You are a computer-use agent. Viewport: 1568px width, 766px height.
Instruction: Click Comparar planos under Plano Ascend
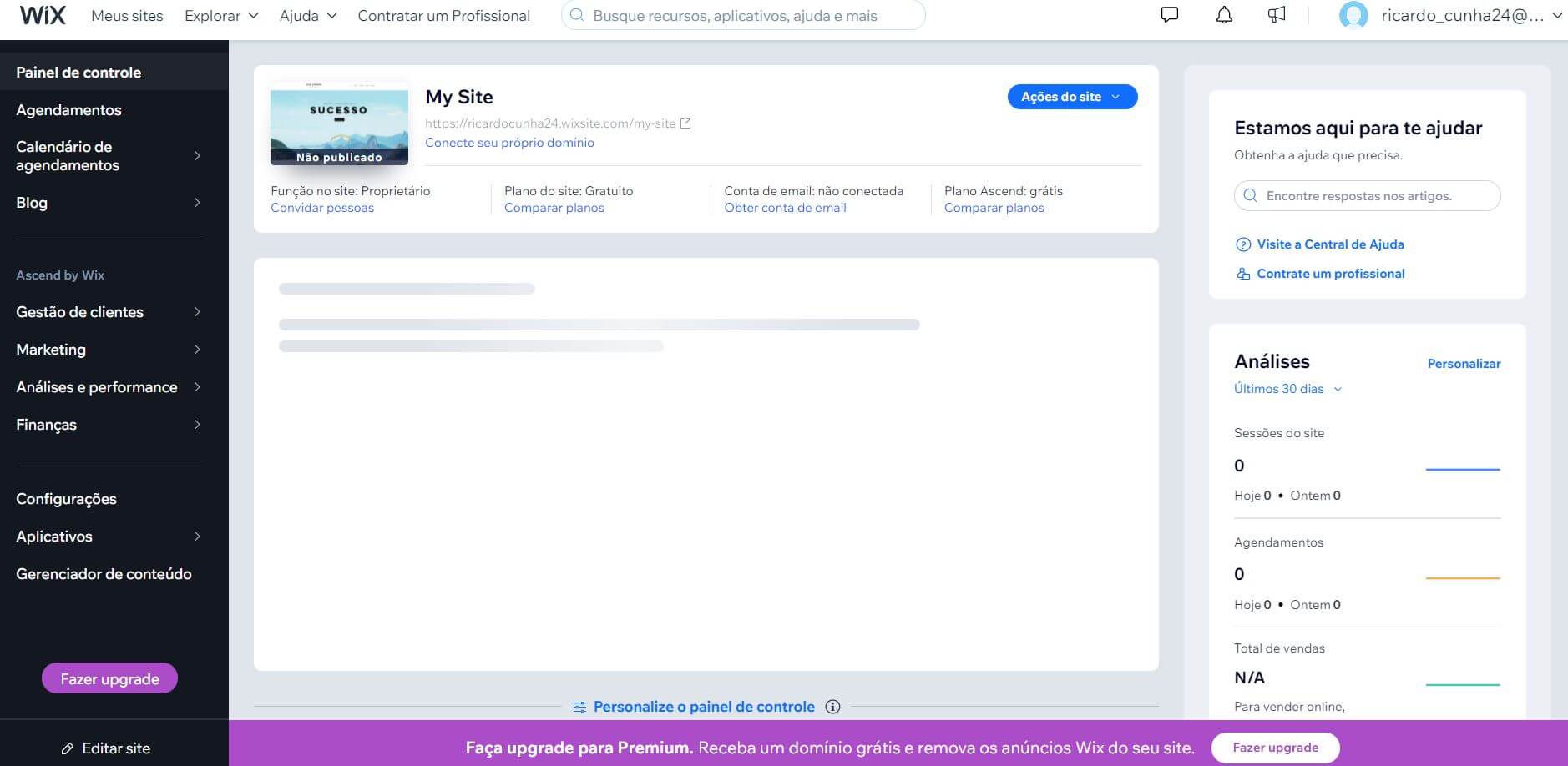pos(994,208)
